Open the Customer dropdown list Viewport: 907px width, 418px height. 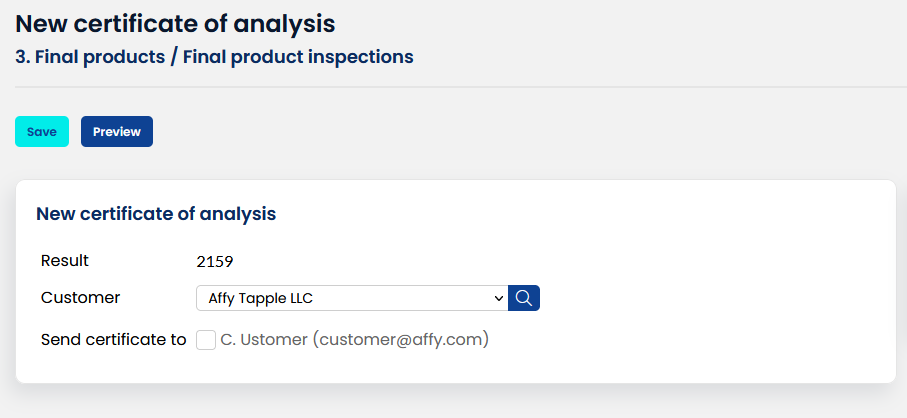click(350, 298)
